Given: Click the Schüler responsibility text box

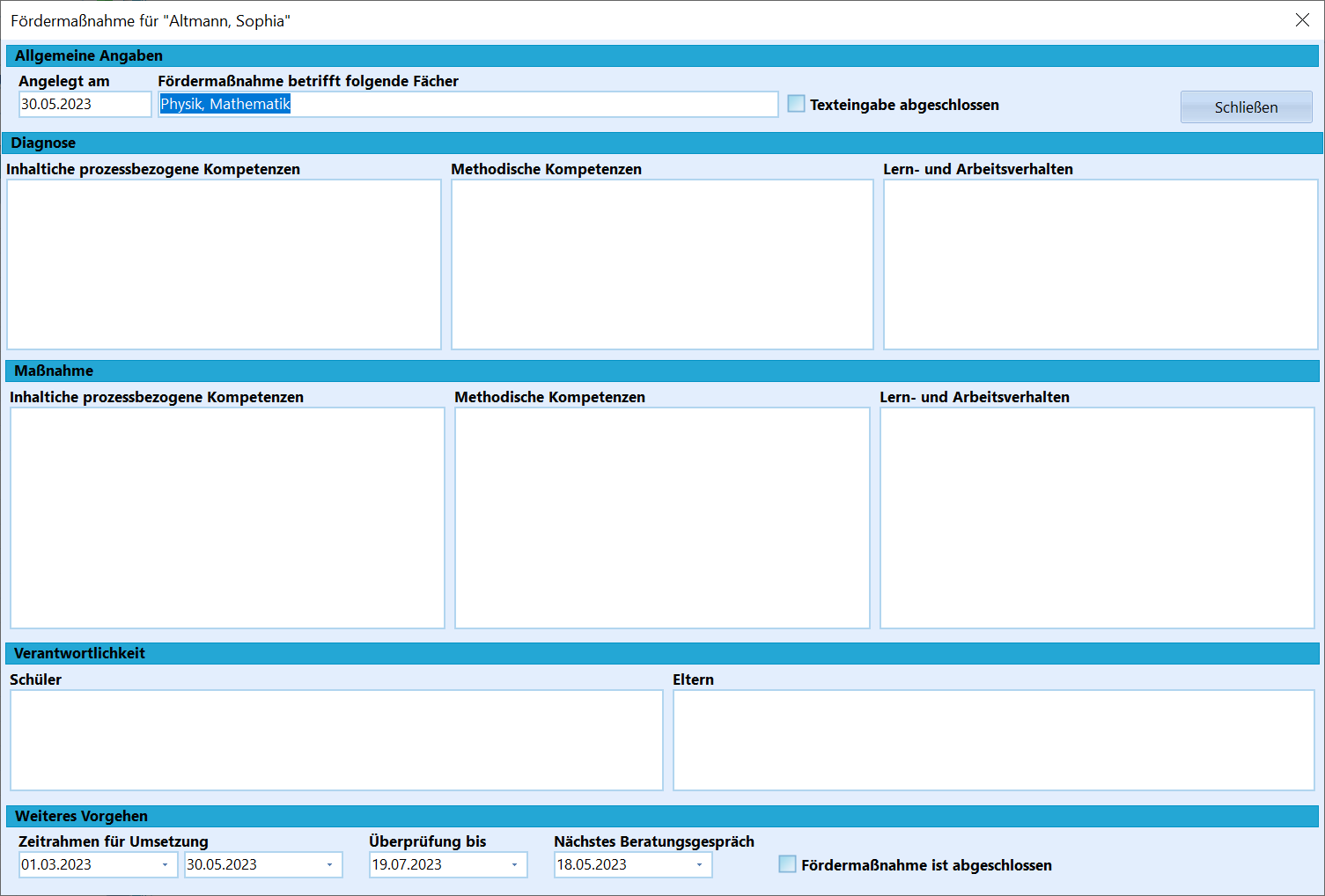Looking at the screenshot, I should [336, 740].
